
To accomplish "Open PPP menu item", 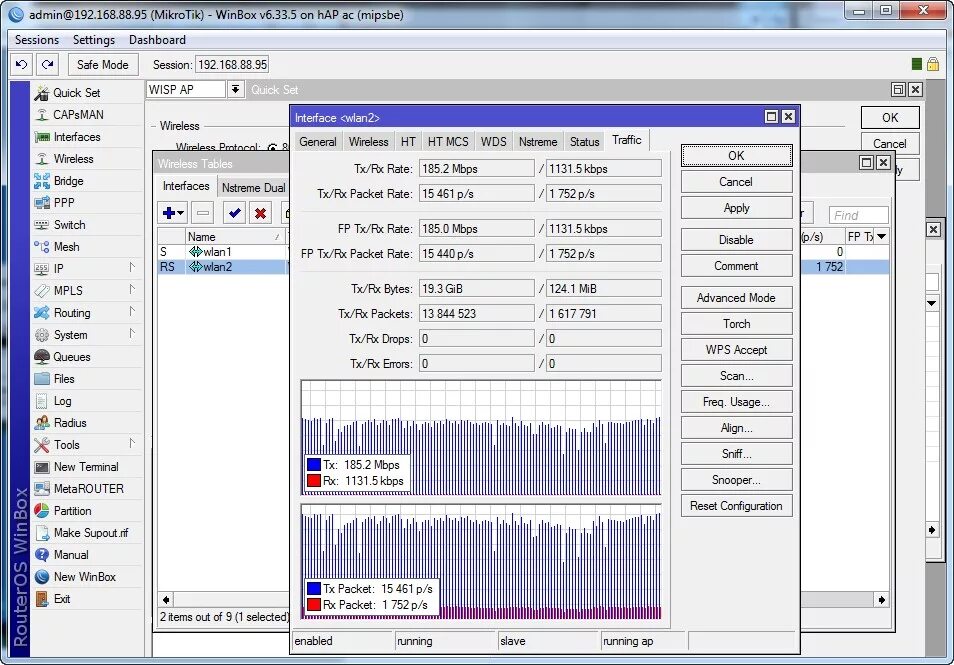I will pos(64,203).
